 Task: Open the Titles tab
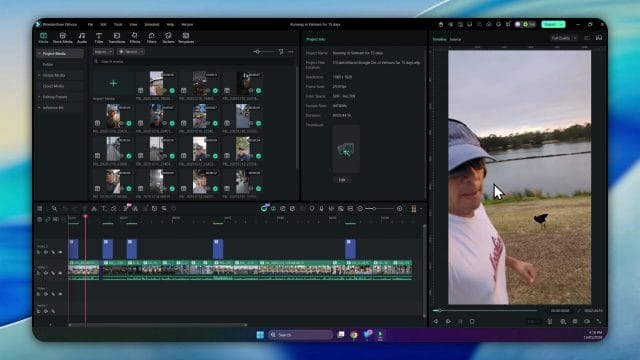pyautogui.click(x=99, y=38)
